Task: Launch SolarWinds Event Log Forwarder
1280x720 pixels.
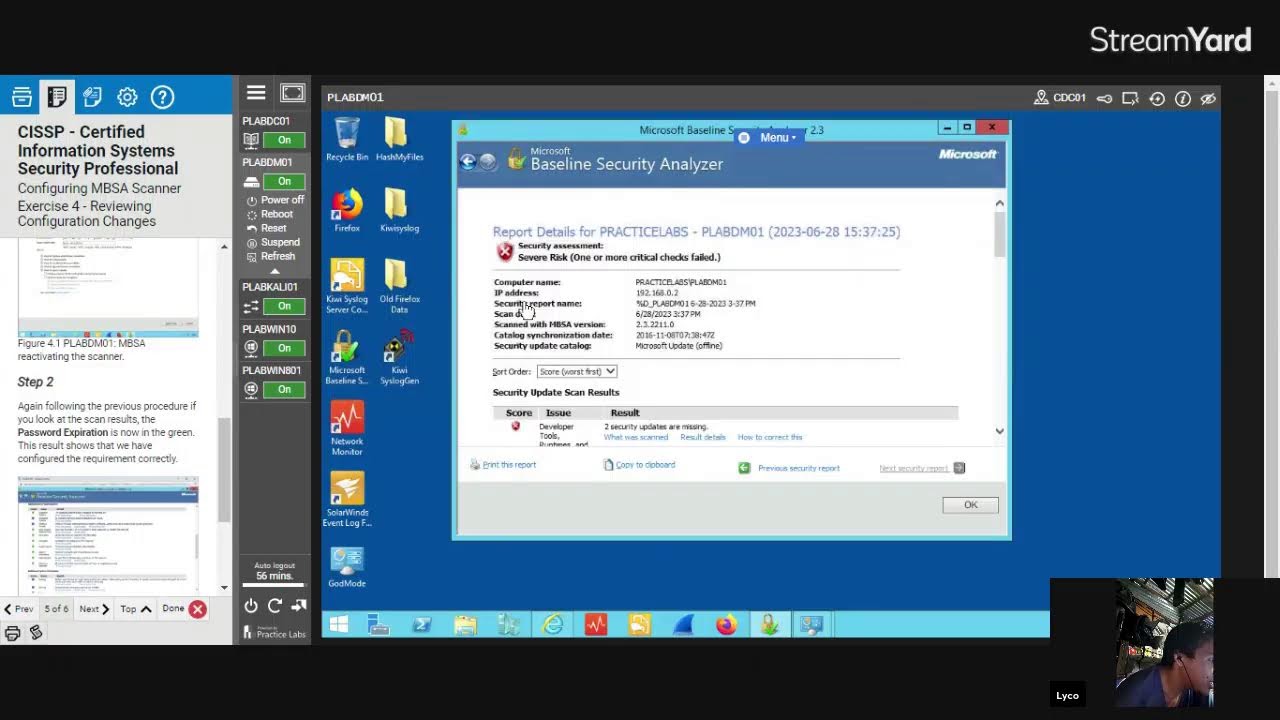Action: pyautogui.click(x=347, y=499)
